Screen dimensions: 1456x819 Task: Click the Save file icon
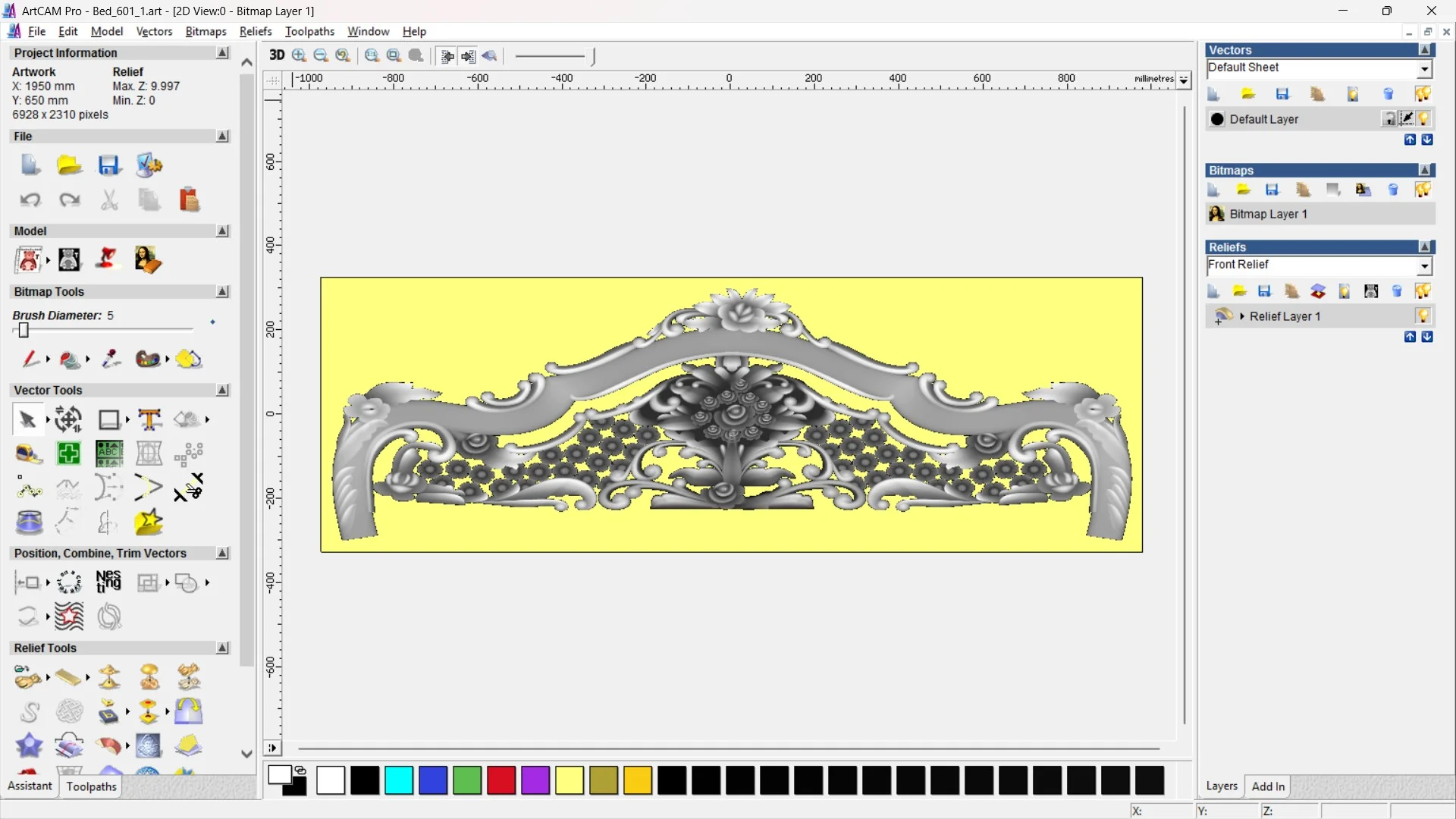point(109,165)
